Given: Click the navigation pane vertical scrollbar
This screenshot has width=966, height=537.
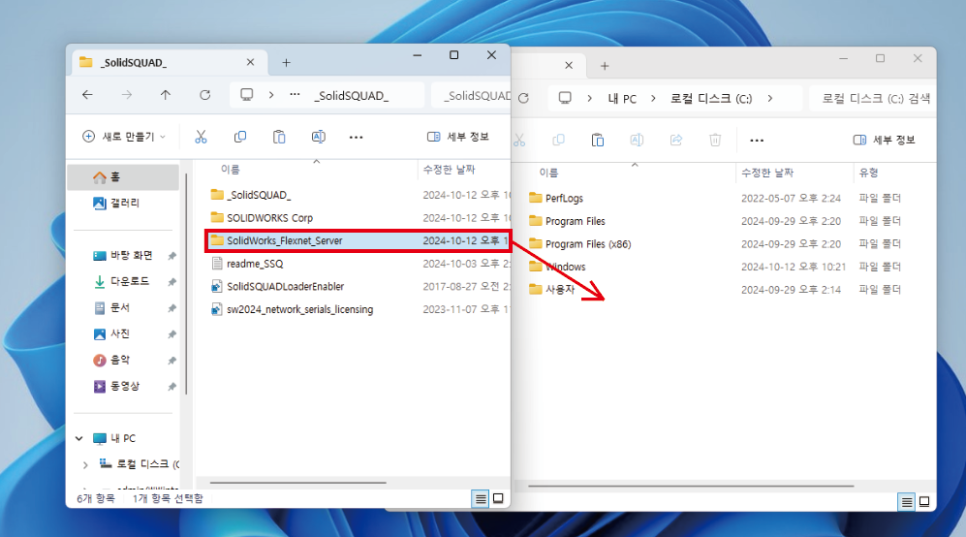Looking at the screenshot, I should coord(185,283).
